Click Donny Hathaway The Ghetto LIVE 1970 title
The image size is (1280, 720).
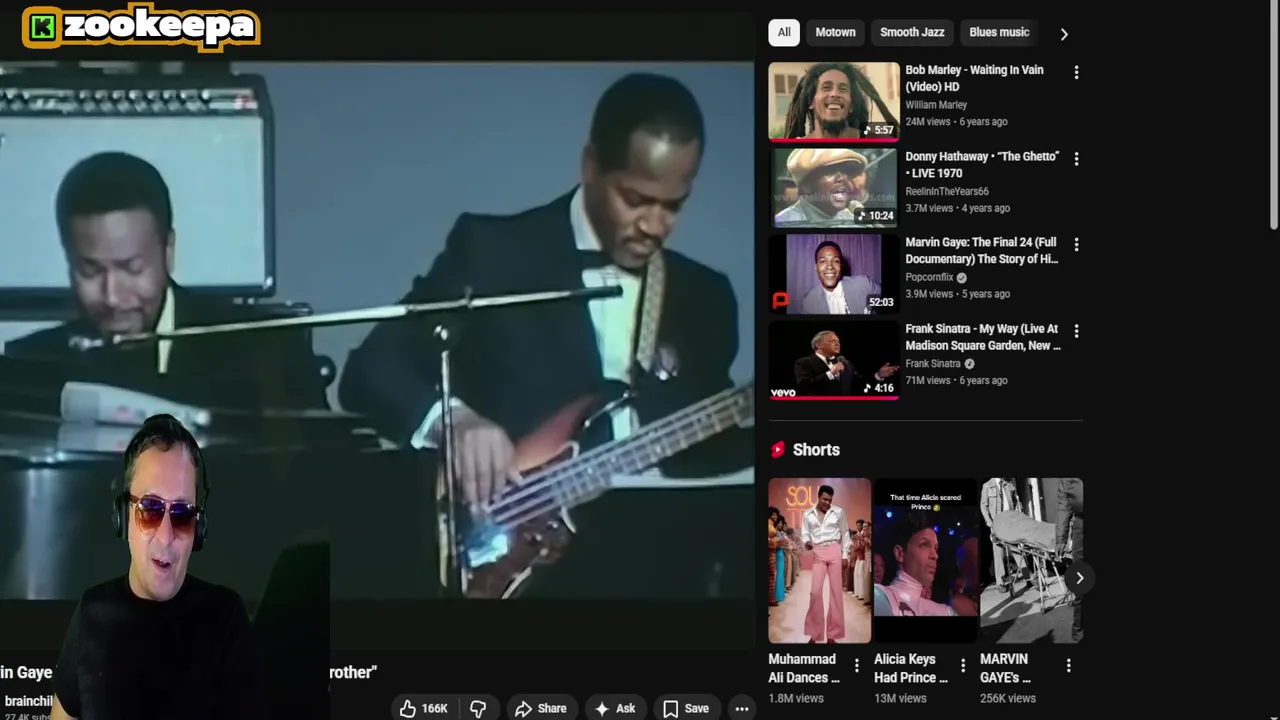pyautogui.click(x=981, y=164)
